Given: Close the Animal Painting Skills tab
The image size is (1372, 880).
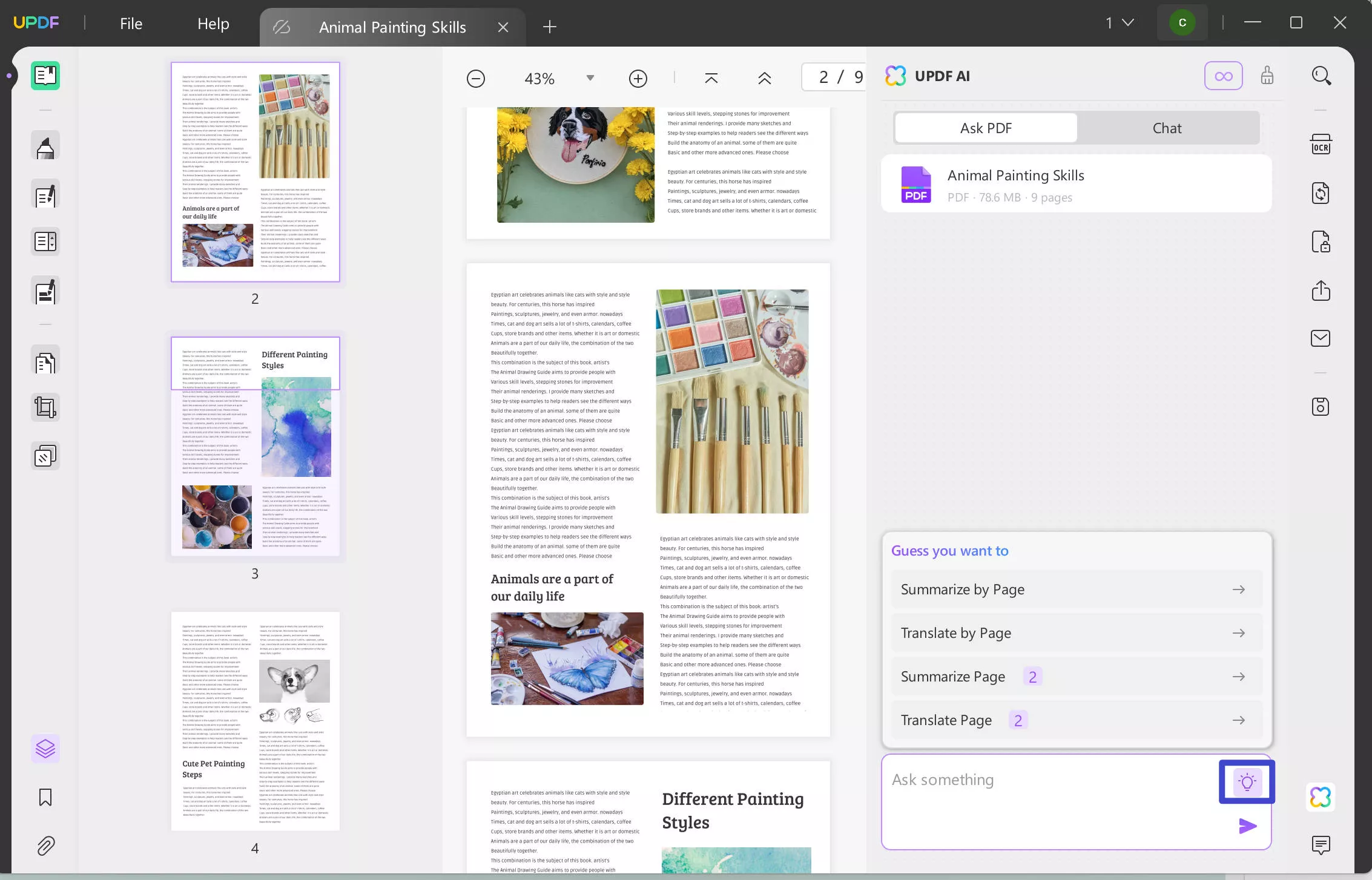Looking at the screenshot, I should pyautogui.click(x=503, y=27).
